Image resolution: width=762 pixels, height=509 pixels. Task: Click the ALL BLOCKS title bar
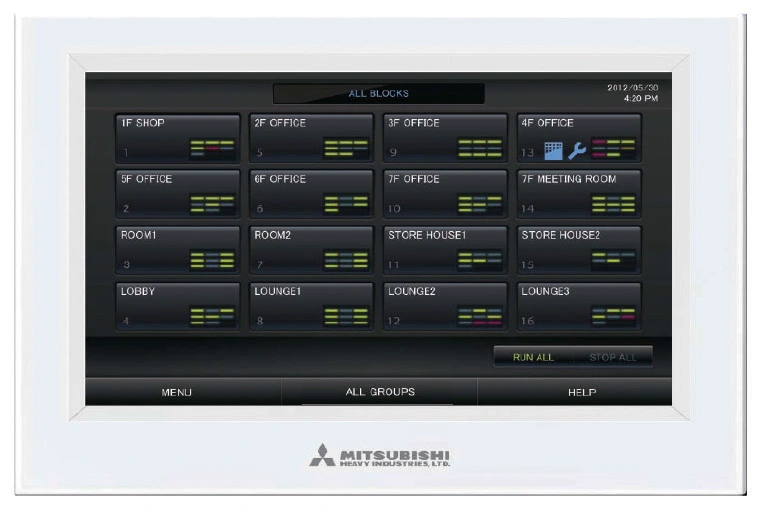click(x=379, y=93)
